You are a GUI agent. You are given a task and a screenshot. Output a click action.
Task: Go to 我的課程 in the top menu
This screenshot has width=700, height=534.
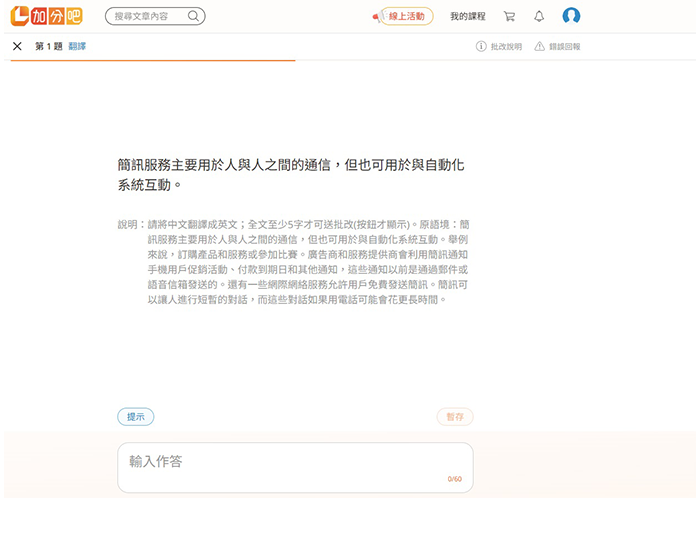(467, 16)
